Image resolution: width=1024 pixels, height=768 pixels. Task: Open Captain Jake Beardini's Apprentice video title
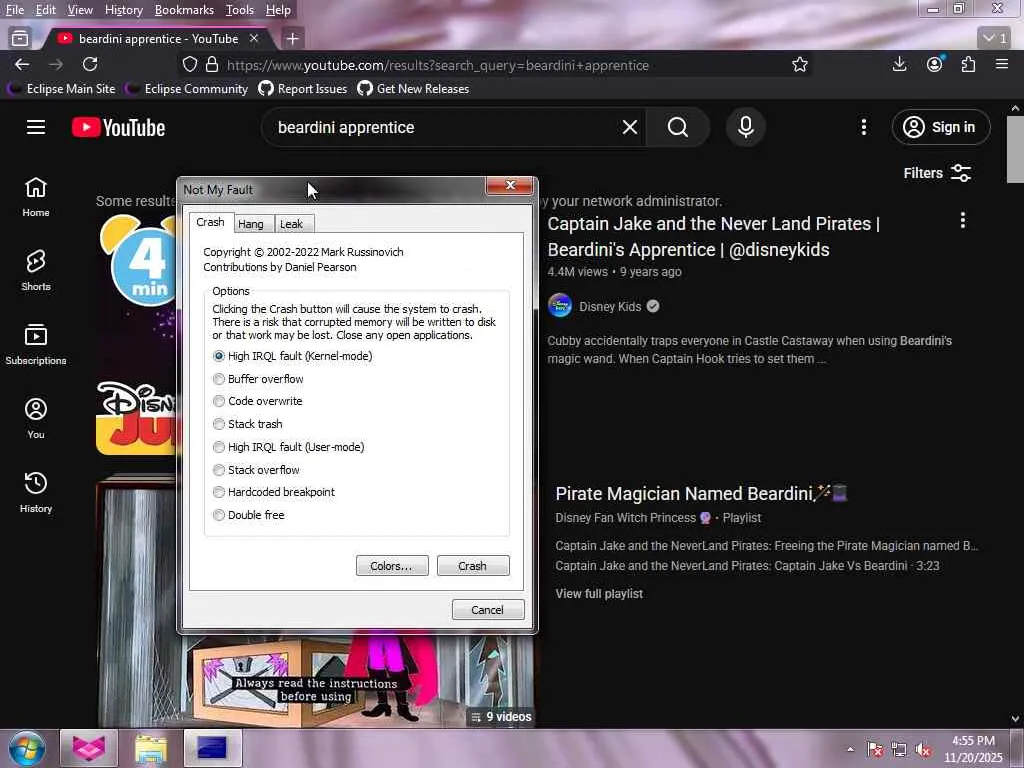coord(713,236)
